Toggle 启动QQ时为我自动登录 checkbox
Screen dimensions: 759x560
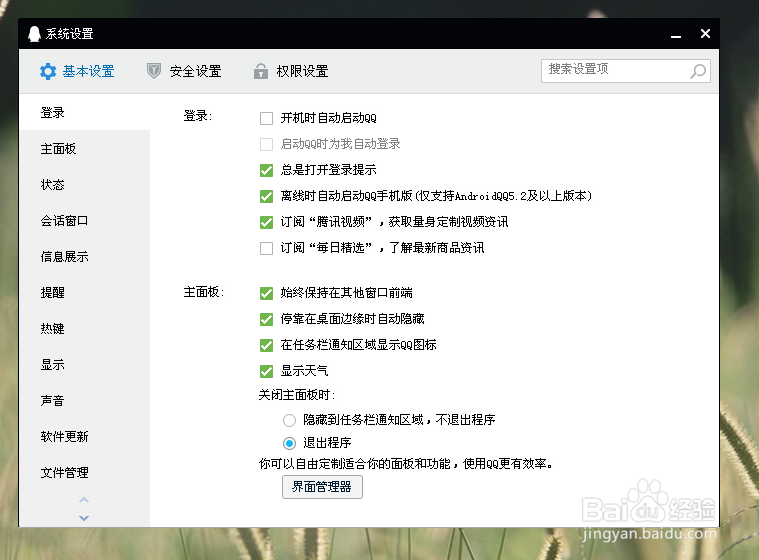(x=266, y=144)
